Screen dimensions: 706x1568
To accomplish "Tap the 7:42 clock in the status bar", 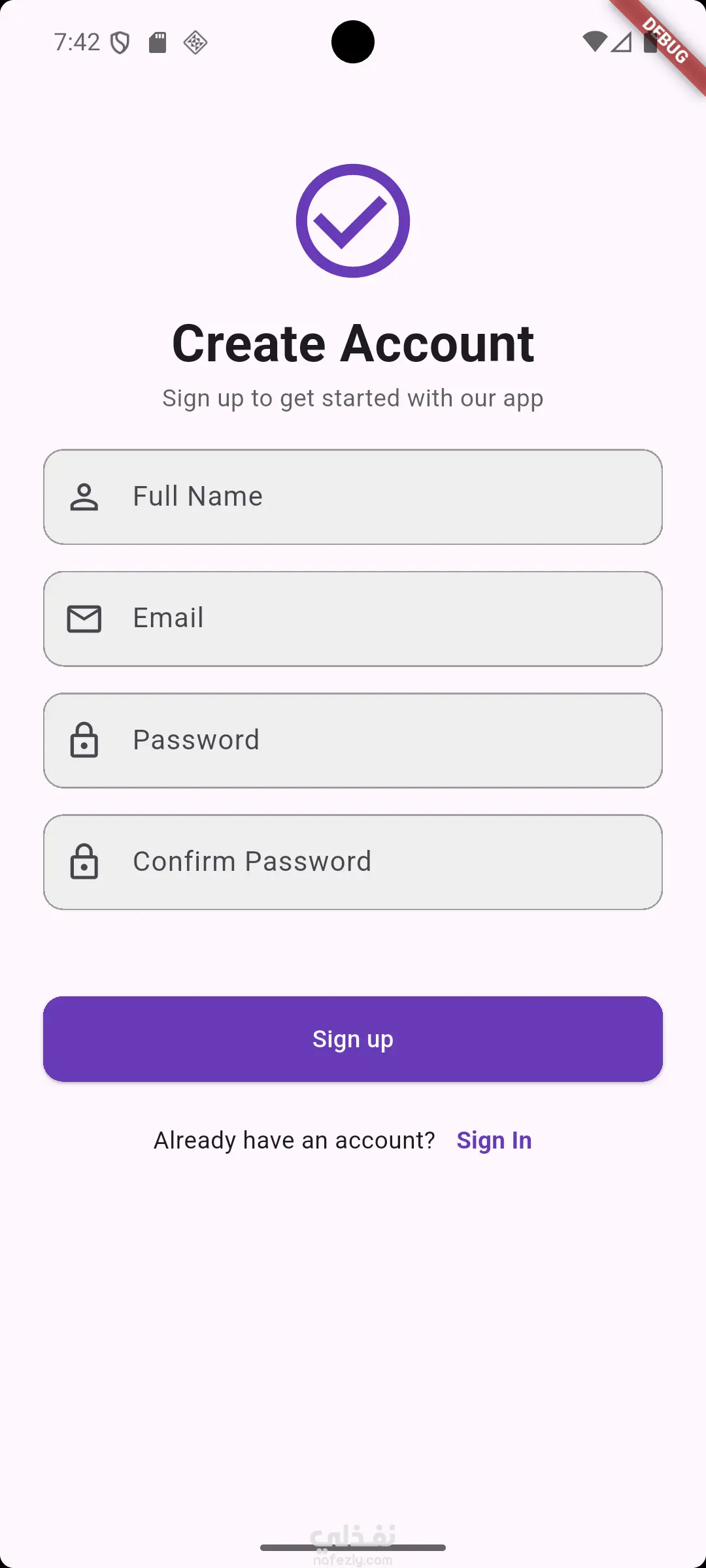I will click(x=77, y=42).
